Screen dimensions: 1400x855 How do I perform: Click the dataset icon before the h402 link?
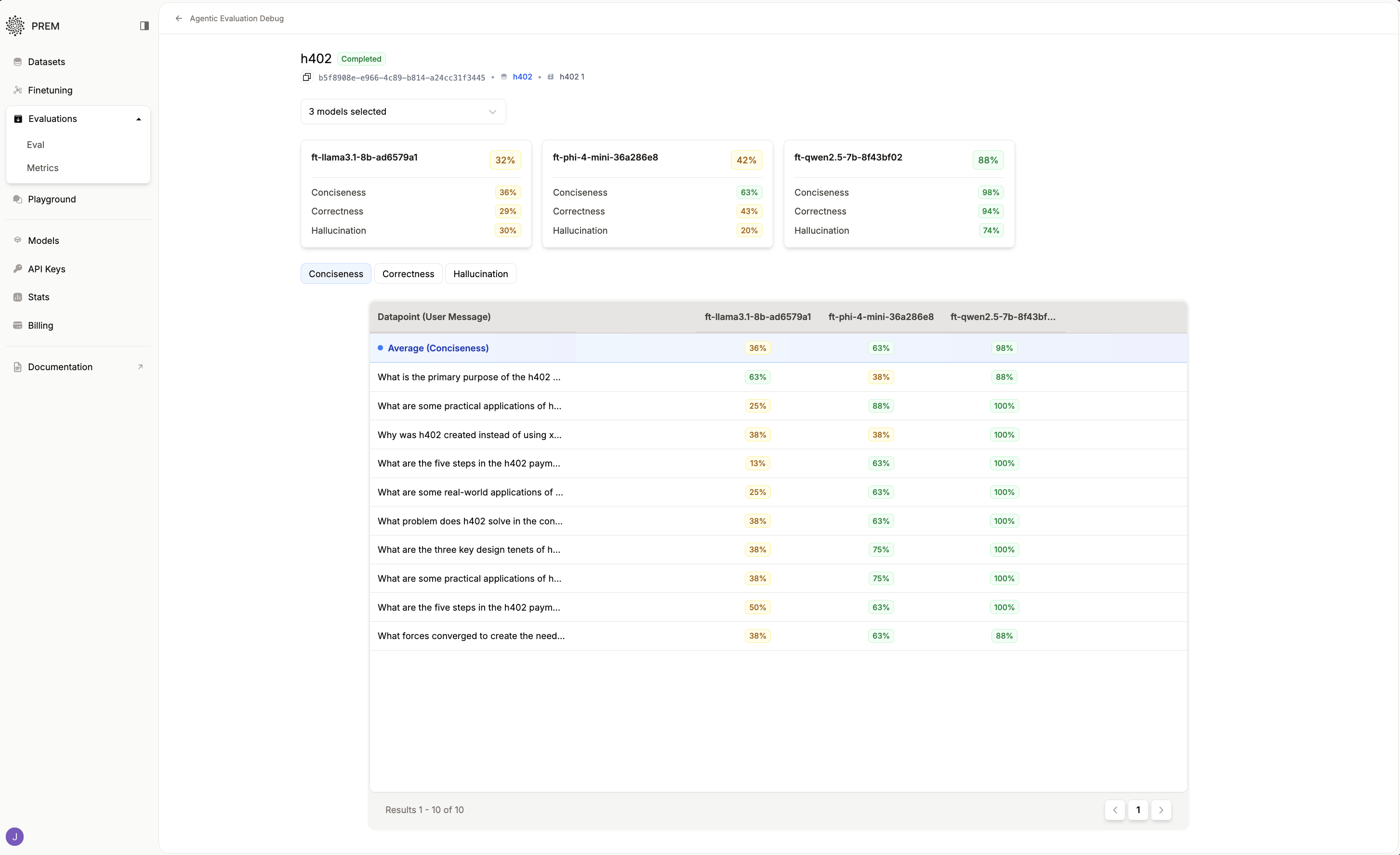[x=504, y=77]
